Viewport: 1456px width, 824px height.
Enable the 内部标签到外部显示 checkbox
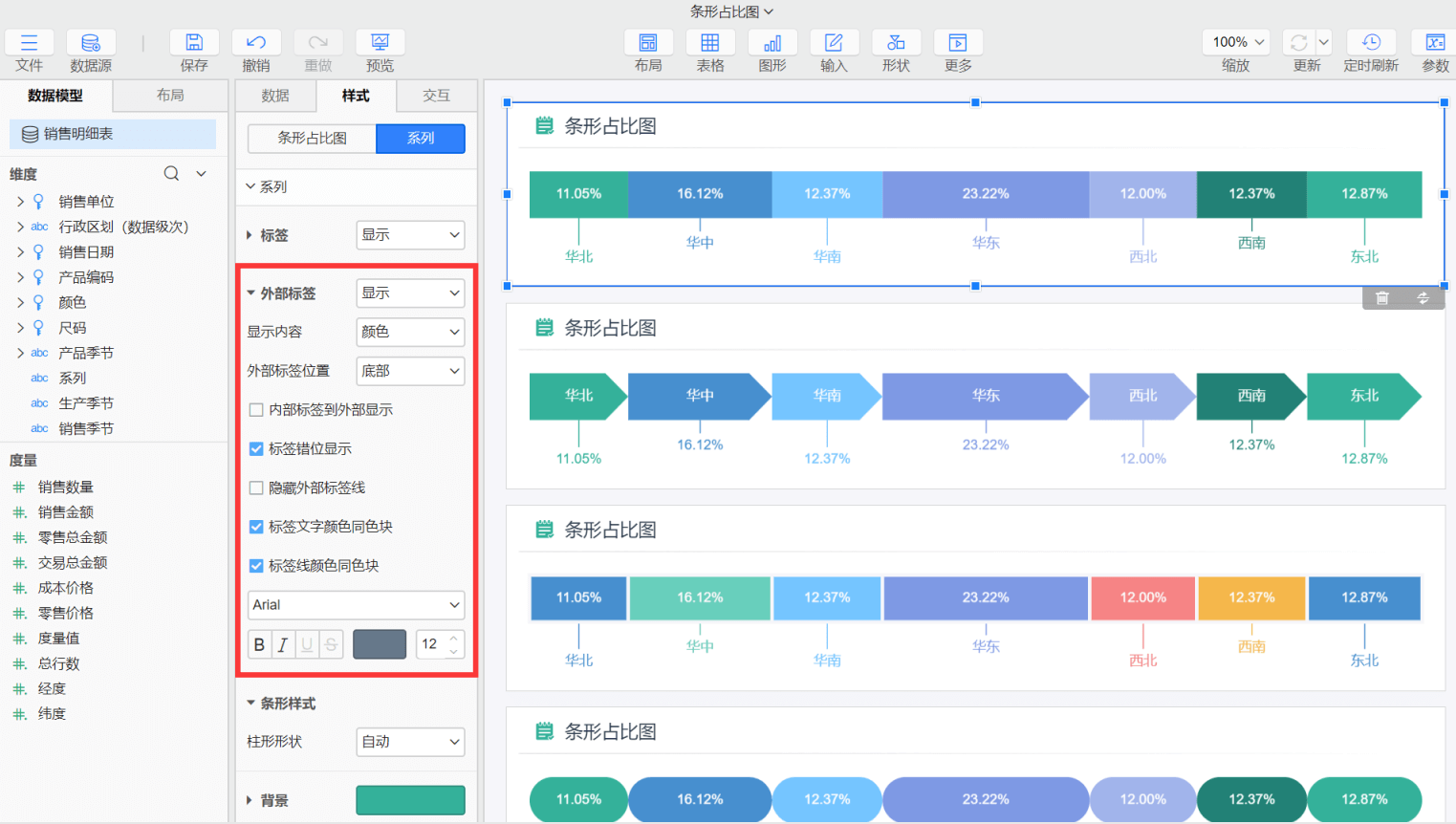(x=256, y=410)
